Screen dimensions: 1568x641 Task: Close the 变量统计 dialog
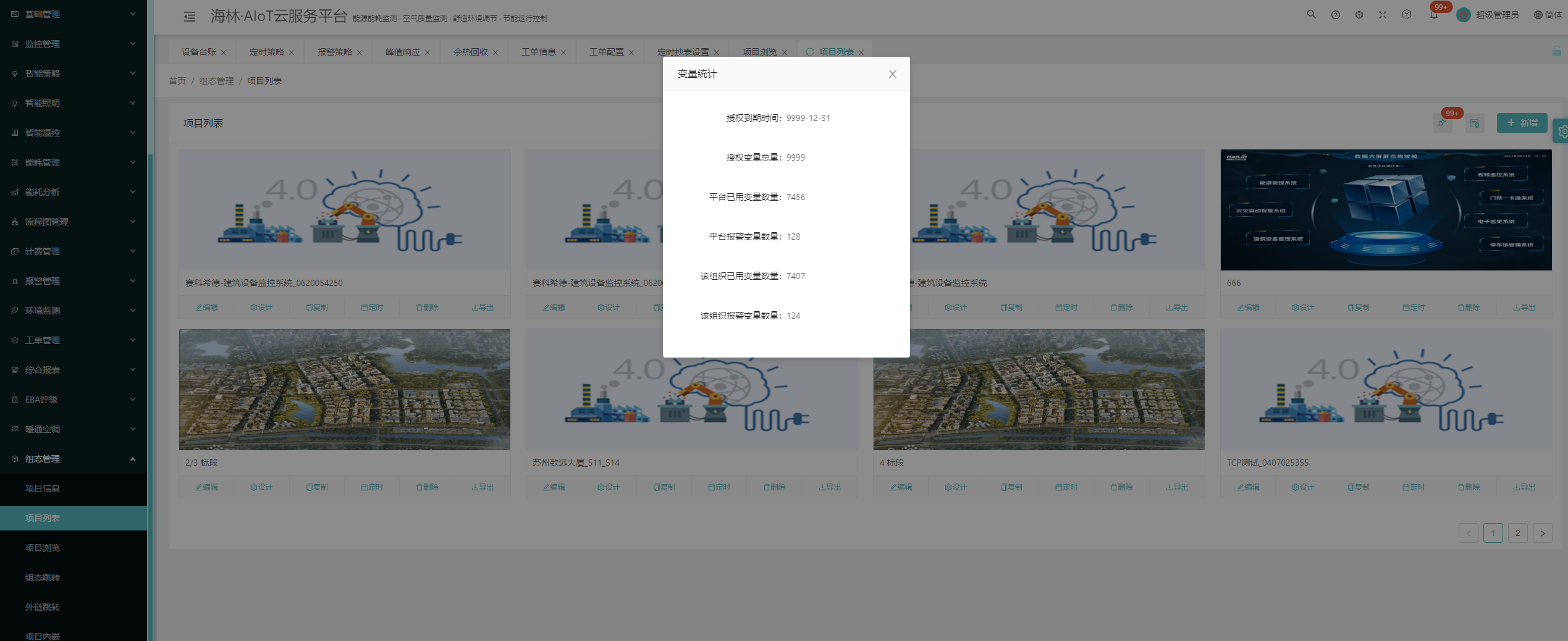click(892, 74)
